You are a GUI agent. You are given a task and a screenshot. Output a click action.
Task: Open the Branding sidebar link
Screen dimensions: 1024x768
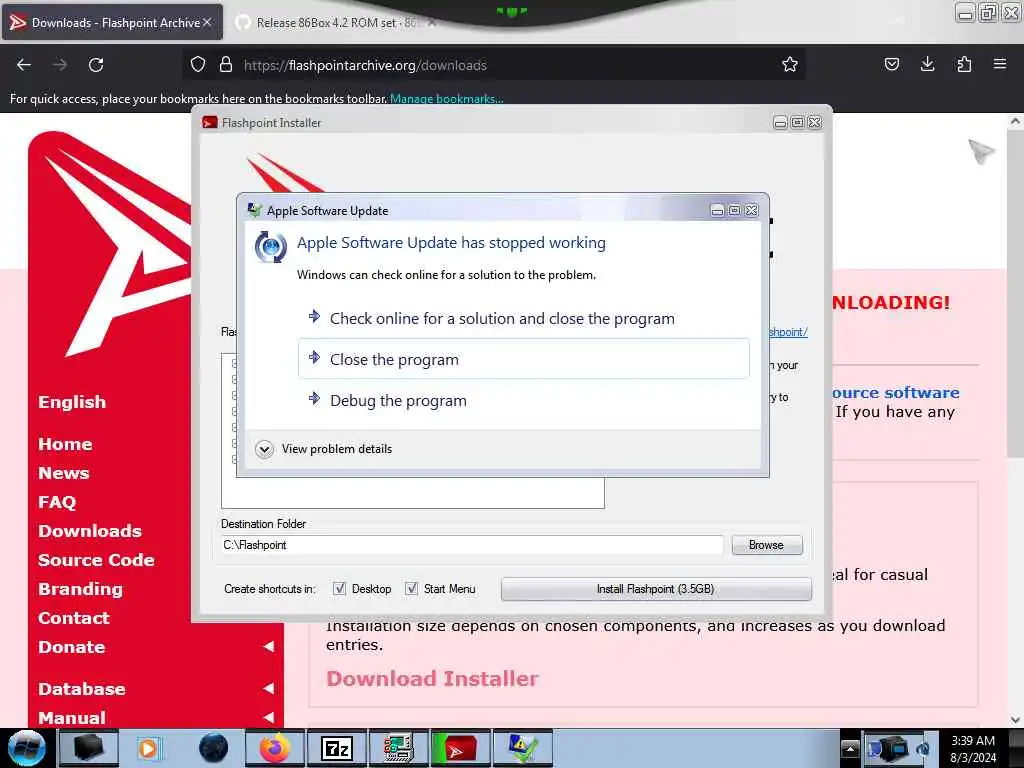pos(80,589)
